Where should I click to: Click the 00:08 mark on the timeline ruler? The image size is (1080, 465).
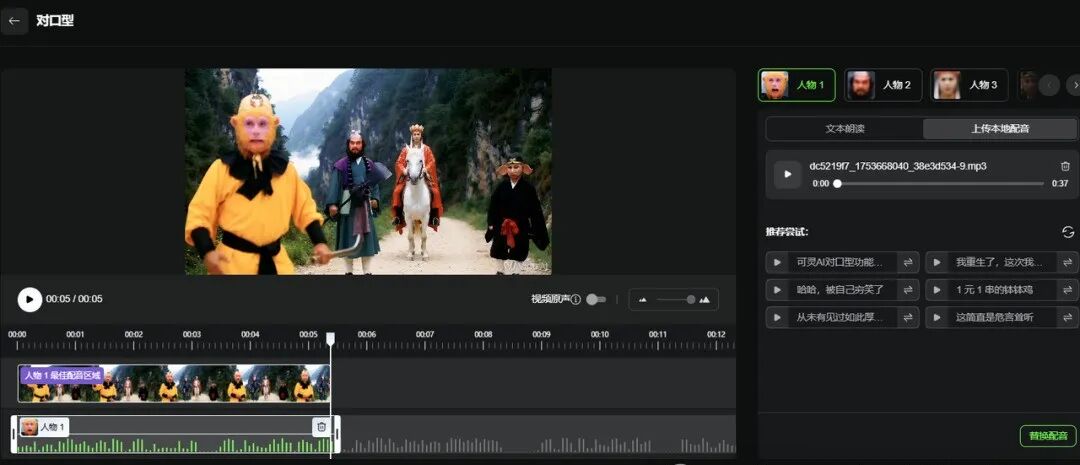tap(484, 335)
